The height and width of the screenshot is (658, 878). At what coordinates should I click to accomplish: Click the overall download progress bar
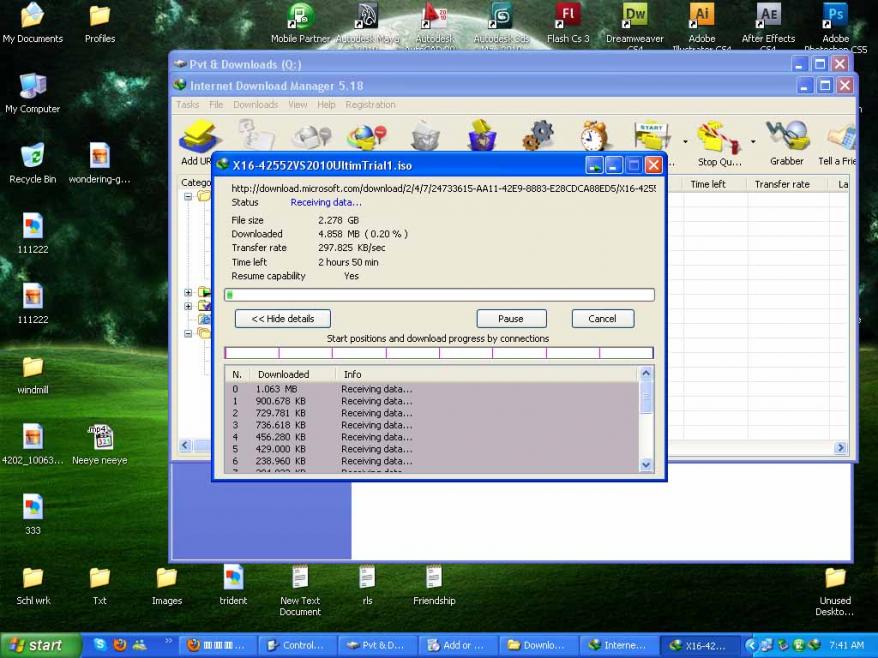click(x=439, y=295)
